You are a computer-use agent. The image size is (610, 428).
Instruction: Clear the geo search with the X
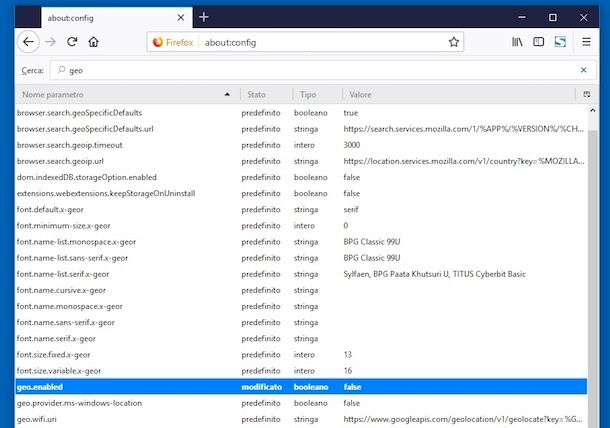tap(584, 70)
